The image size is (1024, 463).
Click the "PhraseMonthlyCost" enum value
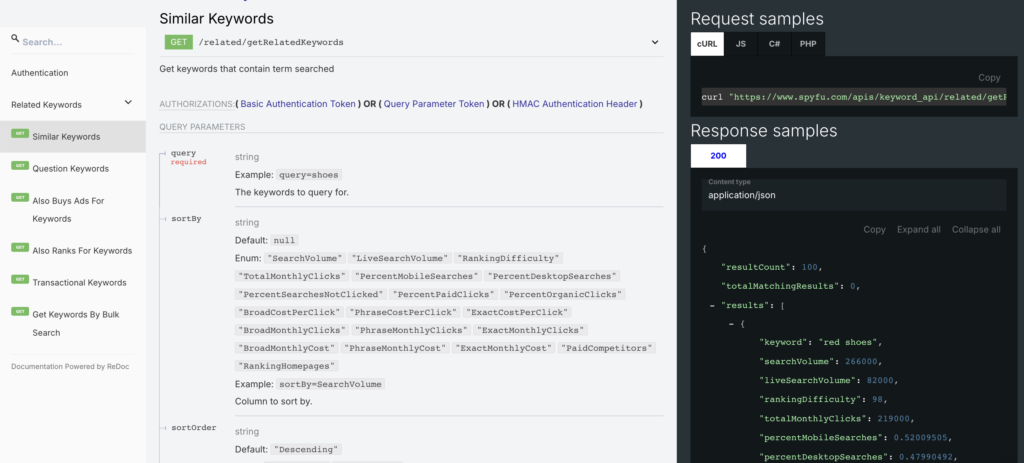[x=396, y=348]
